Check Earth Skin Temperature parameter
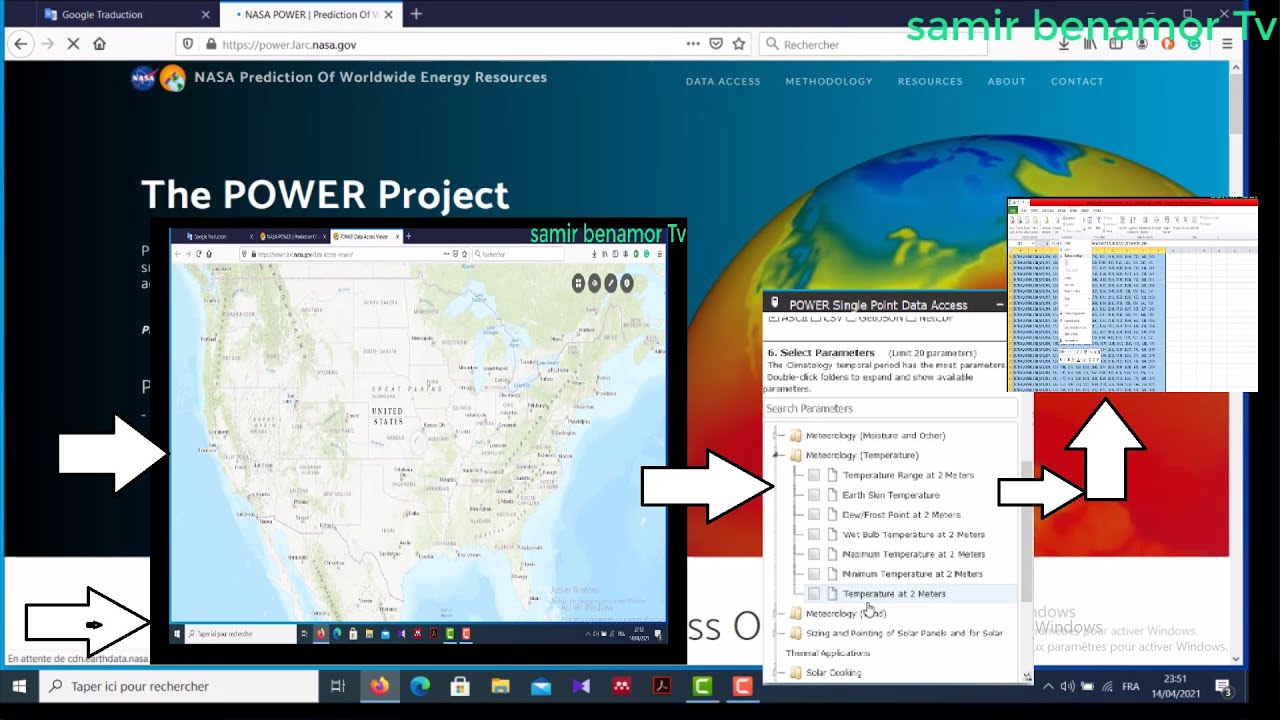The image size is (1280, 720). click(x=814, y=495)
